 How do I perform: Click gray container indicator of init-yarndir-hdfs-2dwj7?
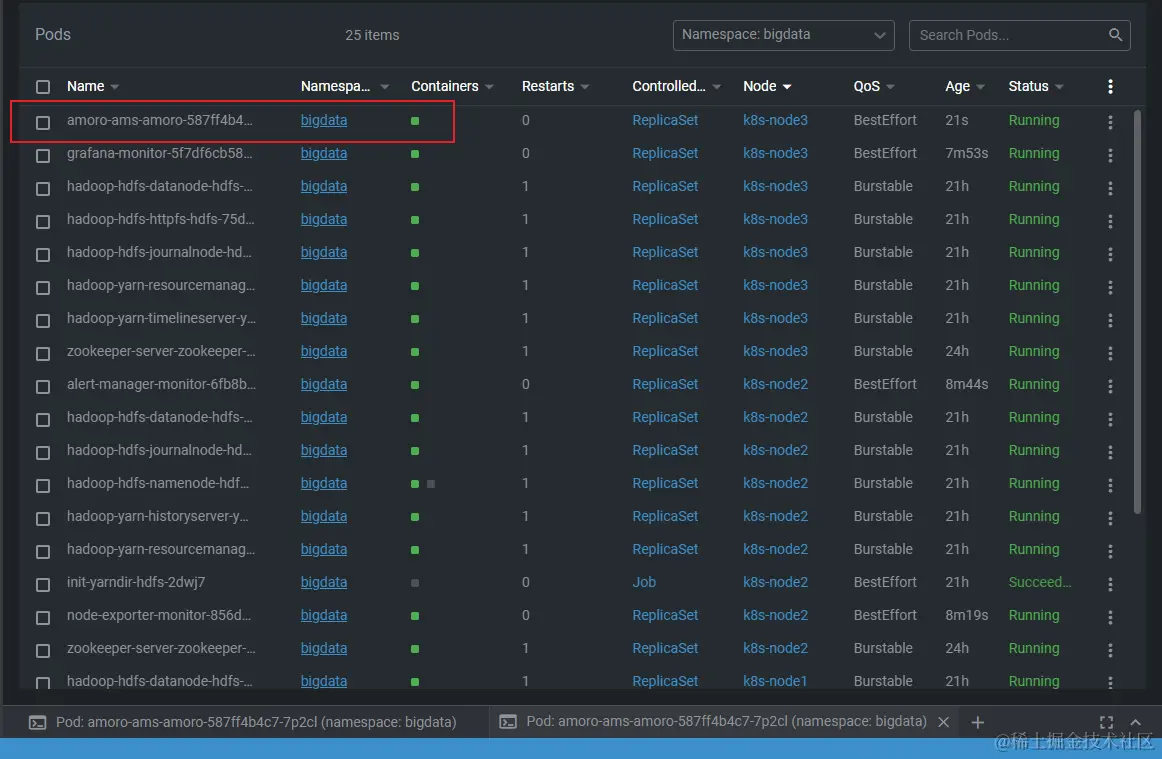tap(415, 583)
